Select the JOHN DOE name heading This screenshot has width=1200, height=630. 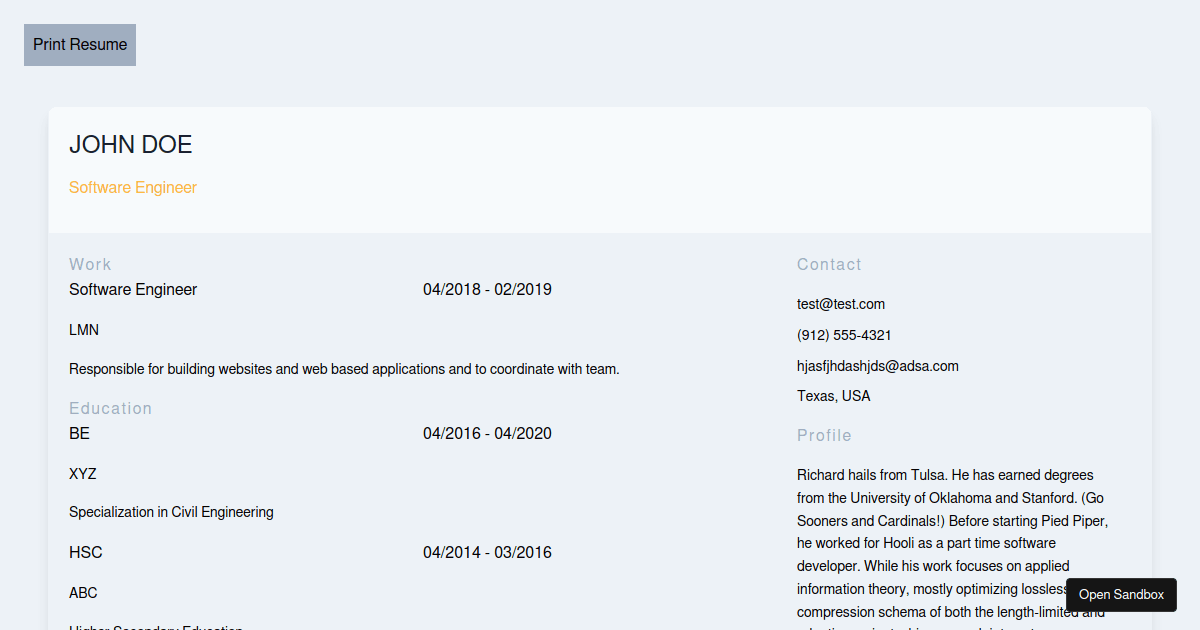tap(130, 144)
